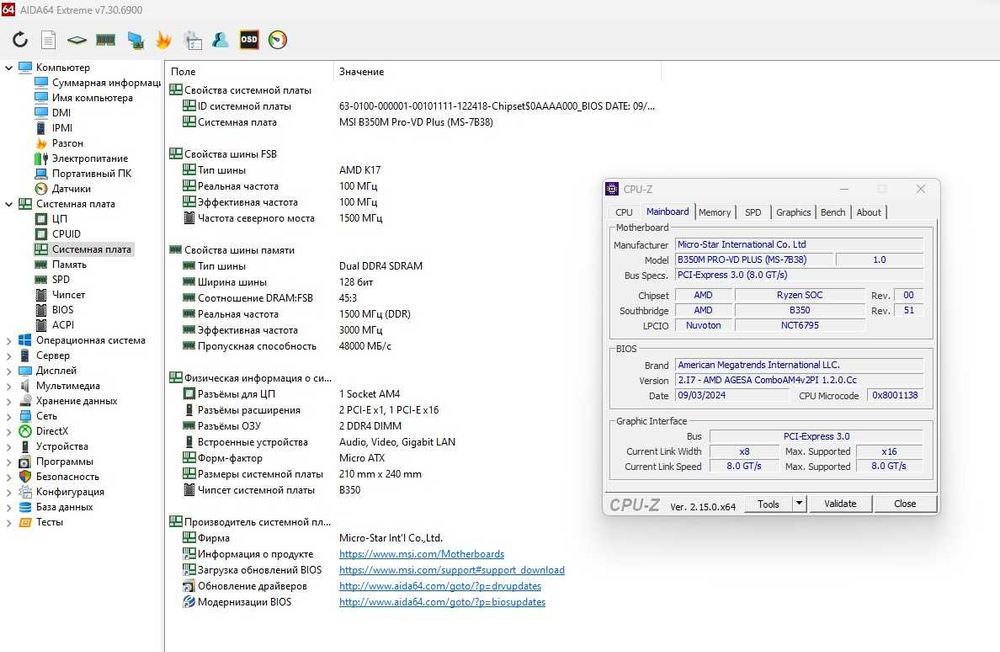The width and height of the screenshot is (1000, 652).
Task: Select DirectX in the tree
Action: pos(43,431)
